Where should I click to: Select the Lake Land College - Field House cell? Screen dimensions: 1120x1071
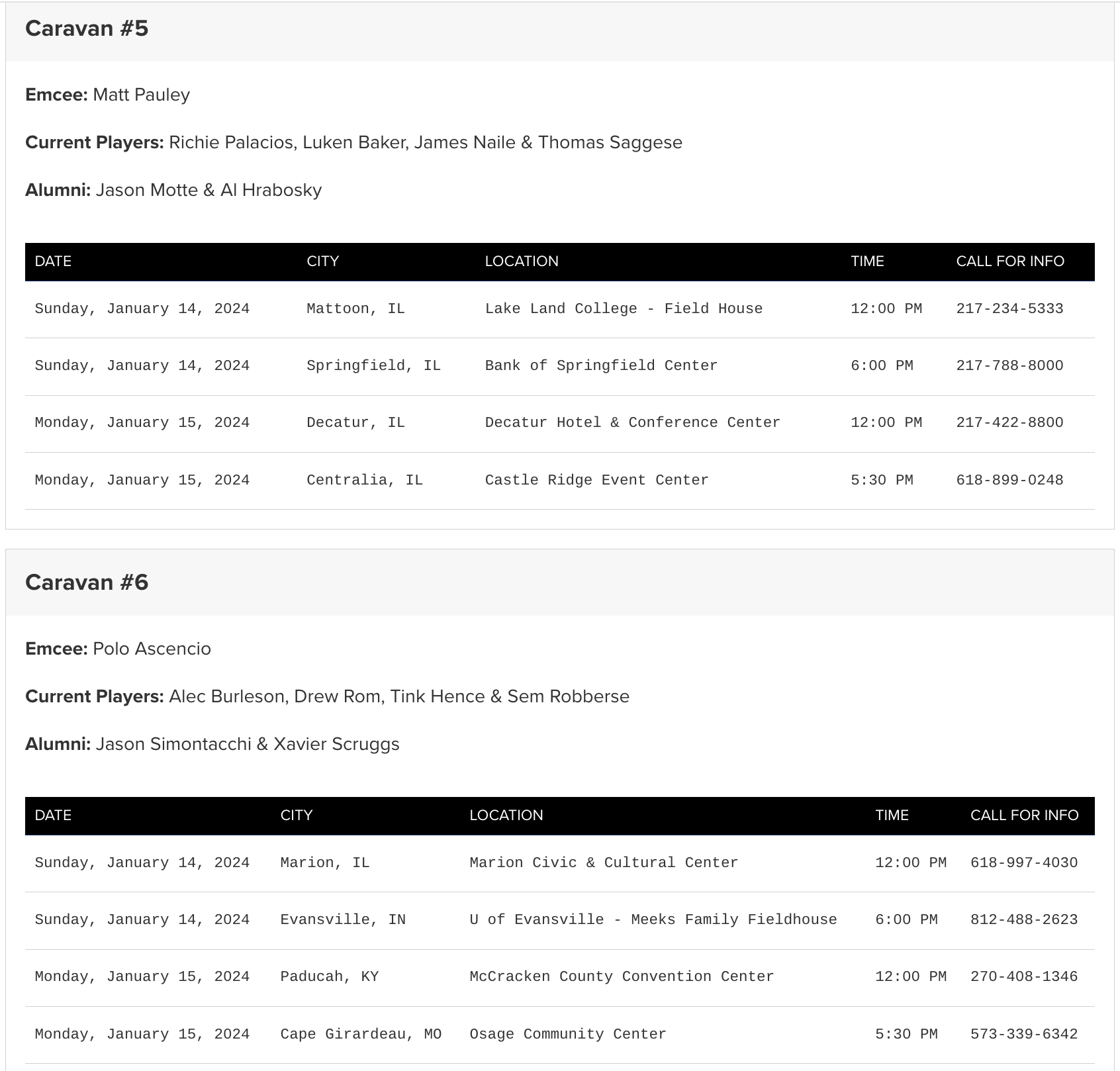tap(623, 308)
